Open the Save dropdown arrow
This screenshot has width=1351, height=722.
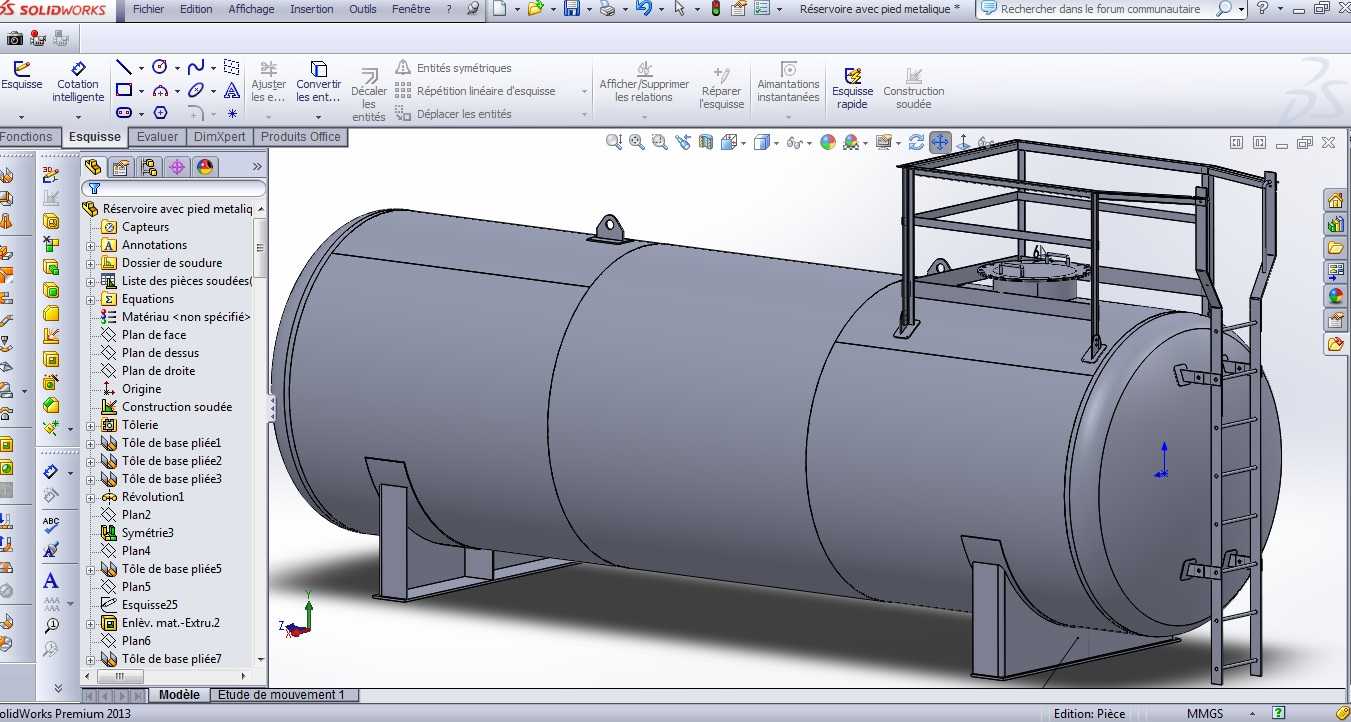(589, 10)
